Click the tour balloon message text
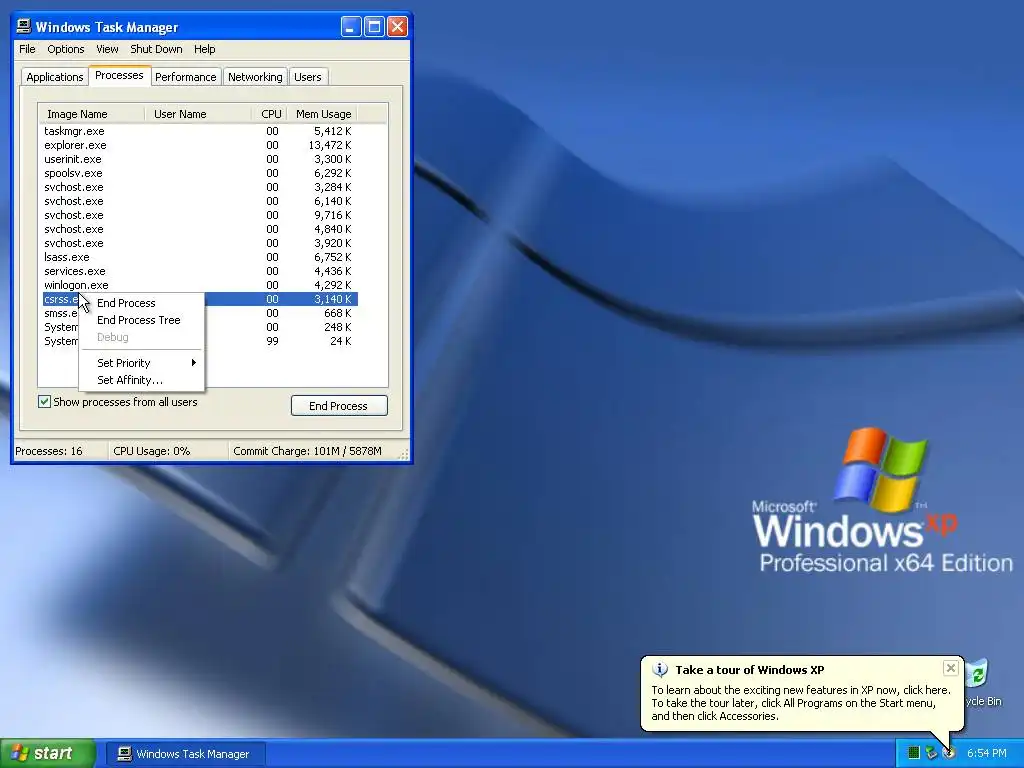The width and height of the screenshot is (1024, 768). click(x=801, y=703)
